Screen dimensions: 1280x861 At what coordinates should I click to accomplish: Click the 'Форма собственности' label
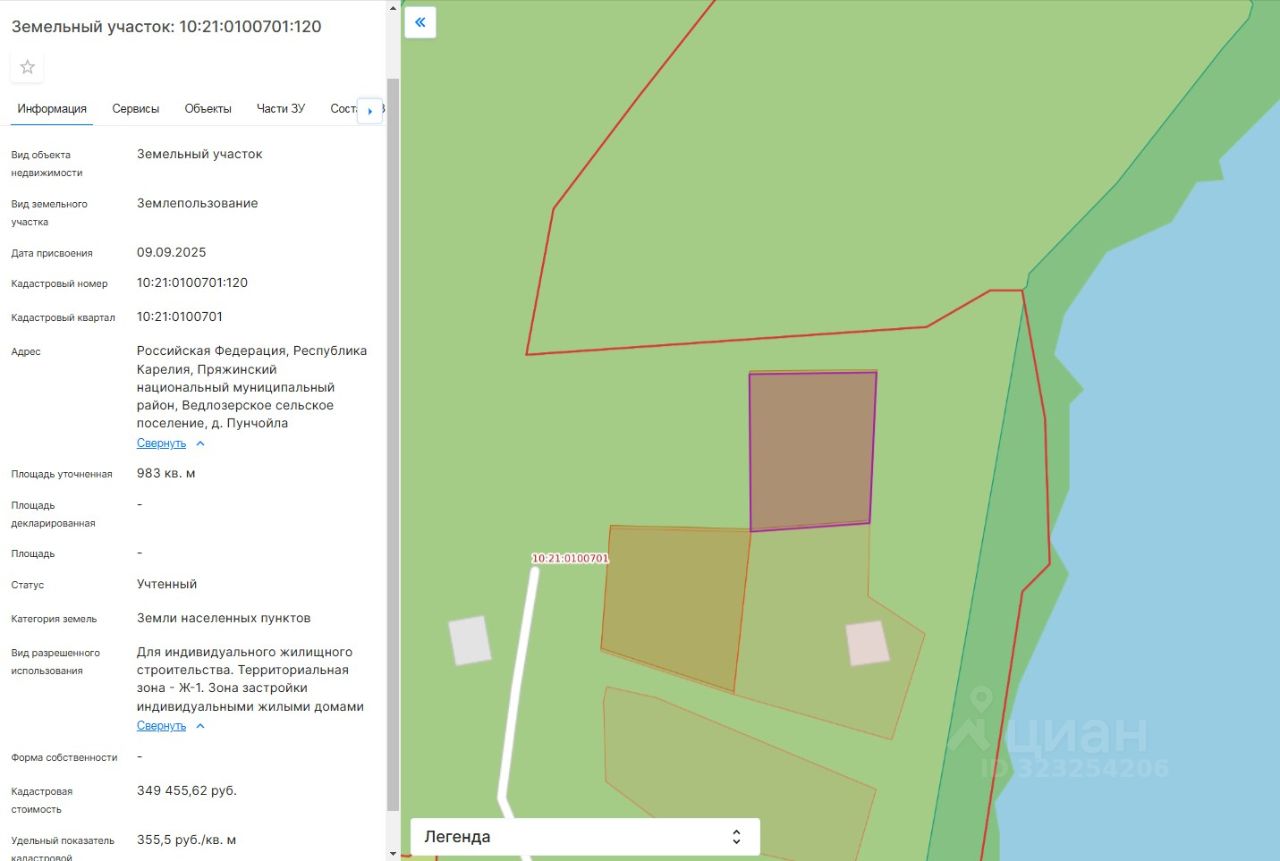pos(64,758)
